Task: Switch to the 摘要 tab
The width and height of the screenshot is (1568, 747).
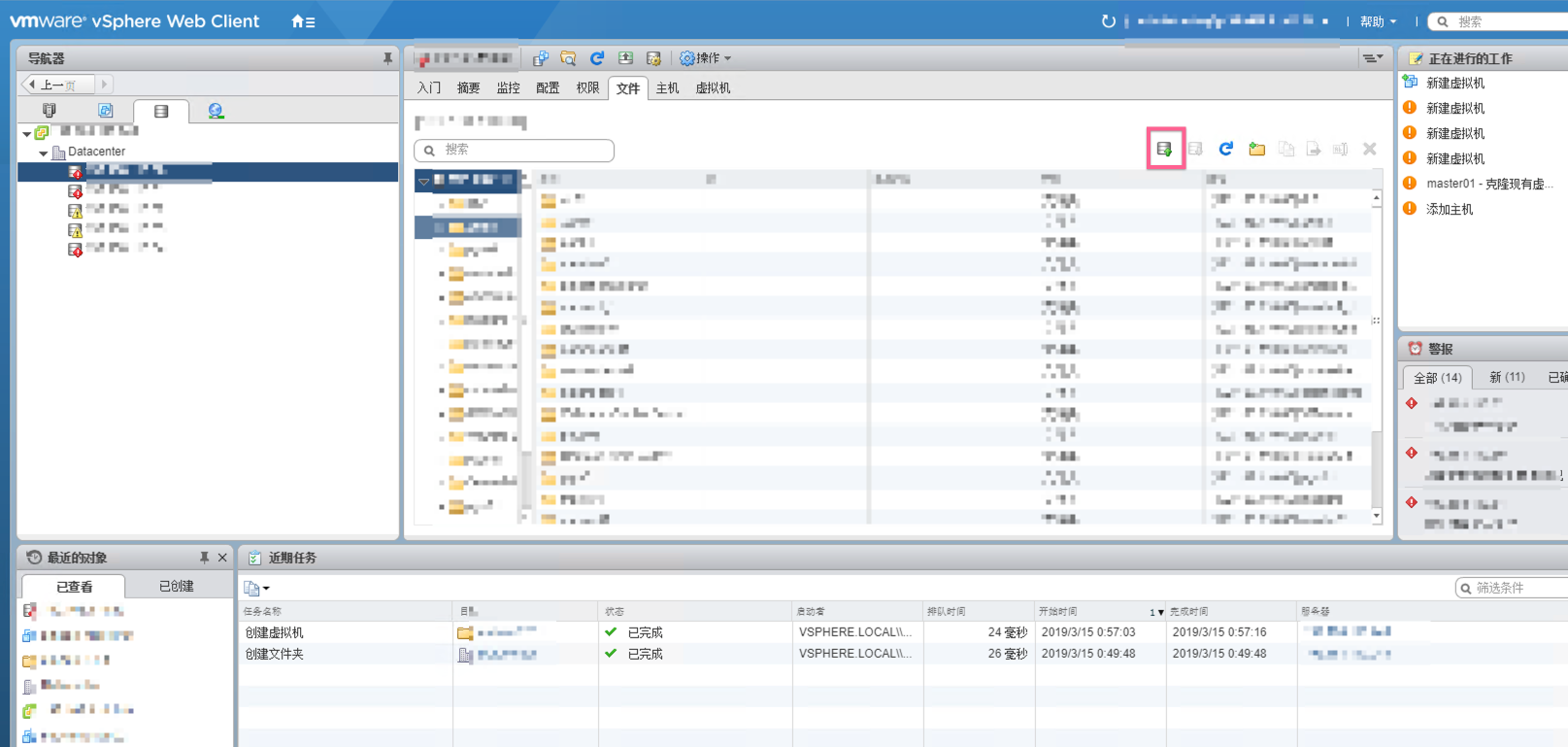Action: [x=468, y=87]
